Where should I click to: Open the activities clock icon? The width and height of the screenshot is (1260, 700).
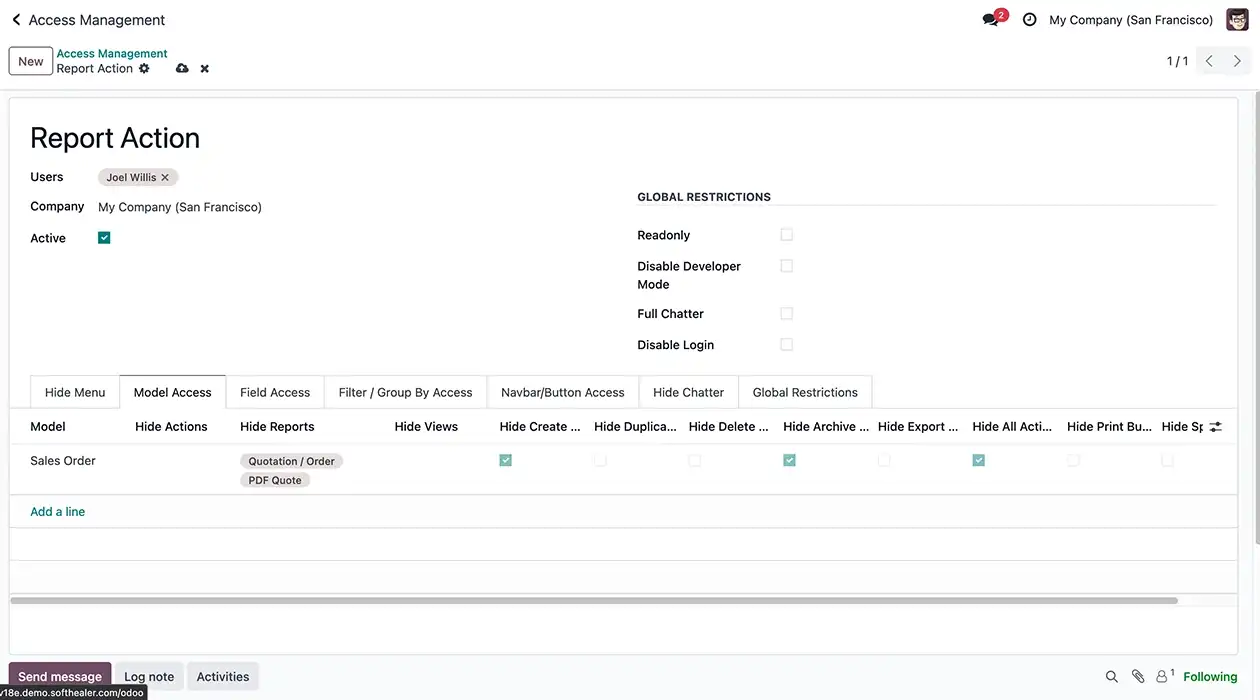click(x=1029, y=18)
